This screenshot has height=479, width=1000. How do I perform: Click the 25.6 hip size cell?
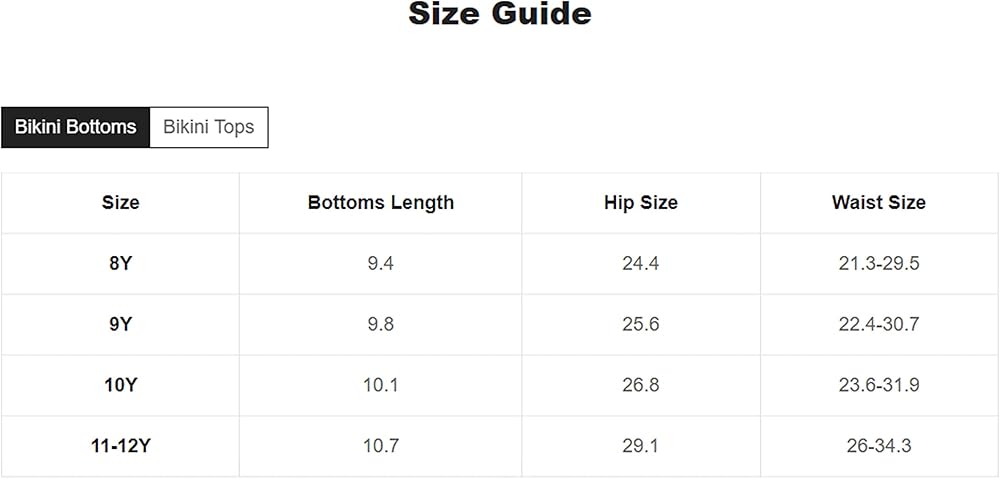640,324
